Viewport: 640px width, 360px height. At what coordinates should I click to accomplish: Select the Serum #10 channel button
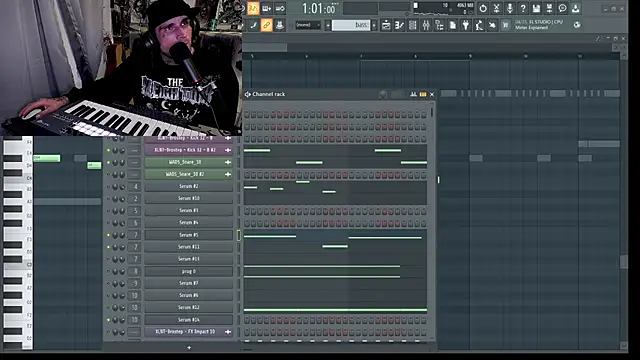click(x=188, y=198)
